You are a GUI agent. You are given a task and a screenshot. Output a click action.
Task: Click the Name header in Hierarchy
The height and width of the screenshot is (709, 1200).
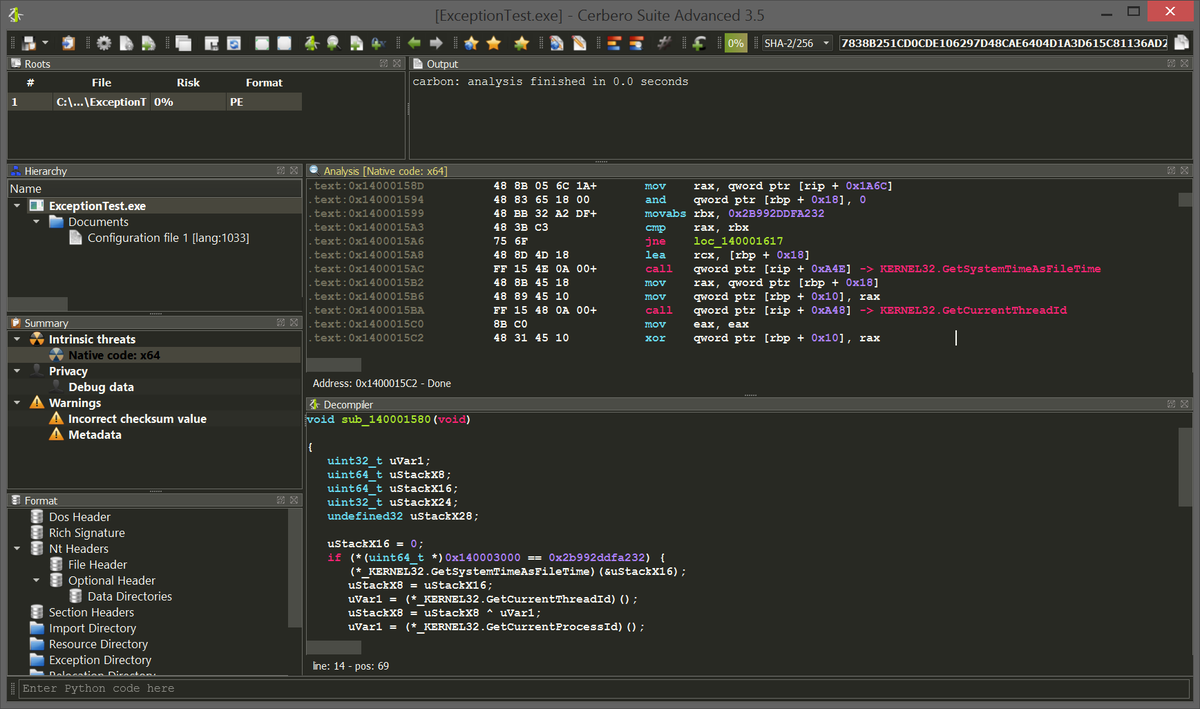coord(154,189)
